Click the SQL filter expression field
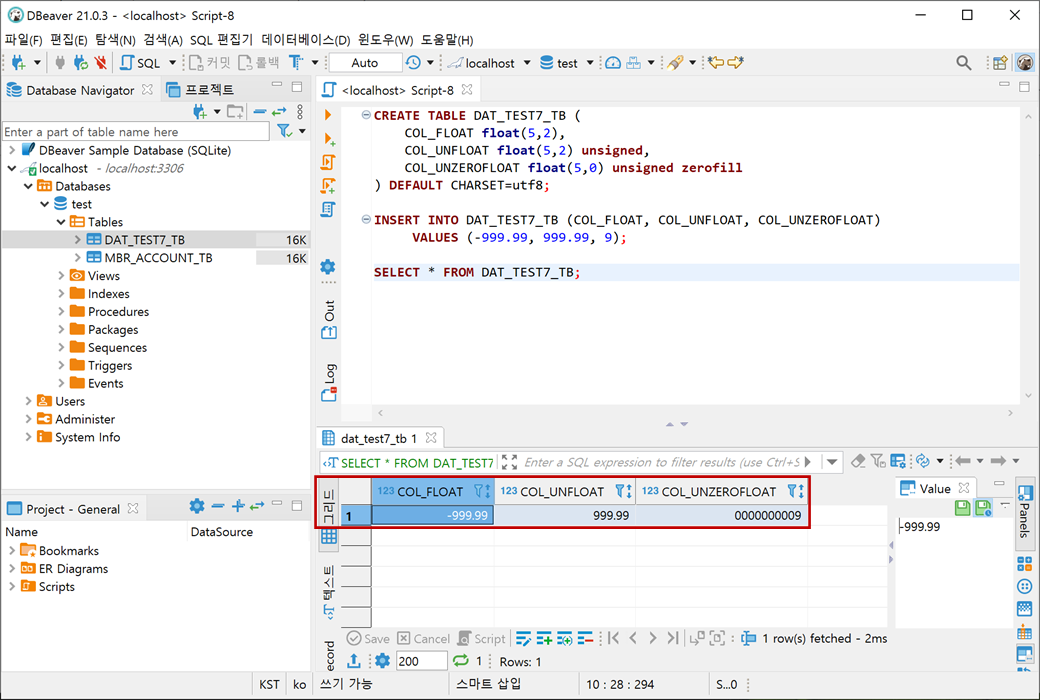This screenshot has height=700, width=1040. [x=663, y=462]
